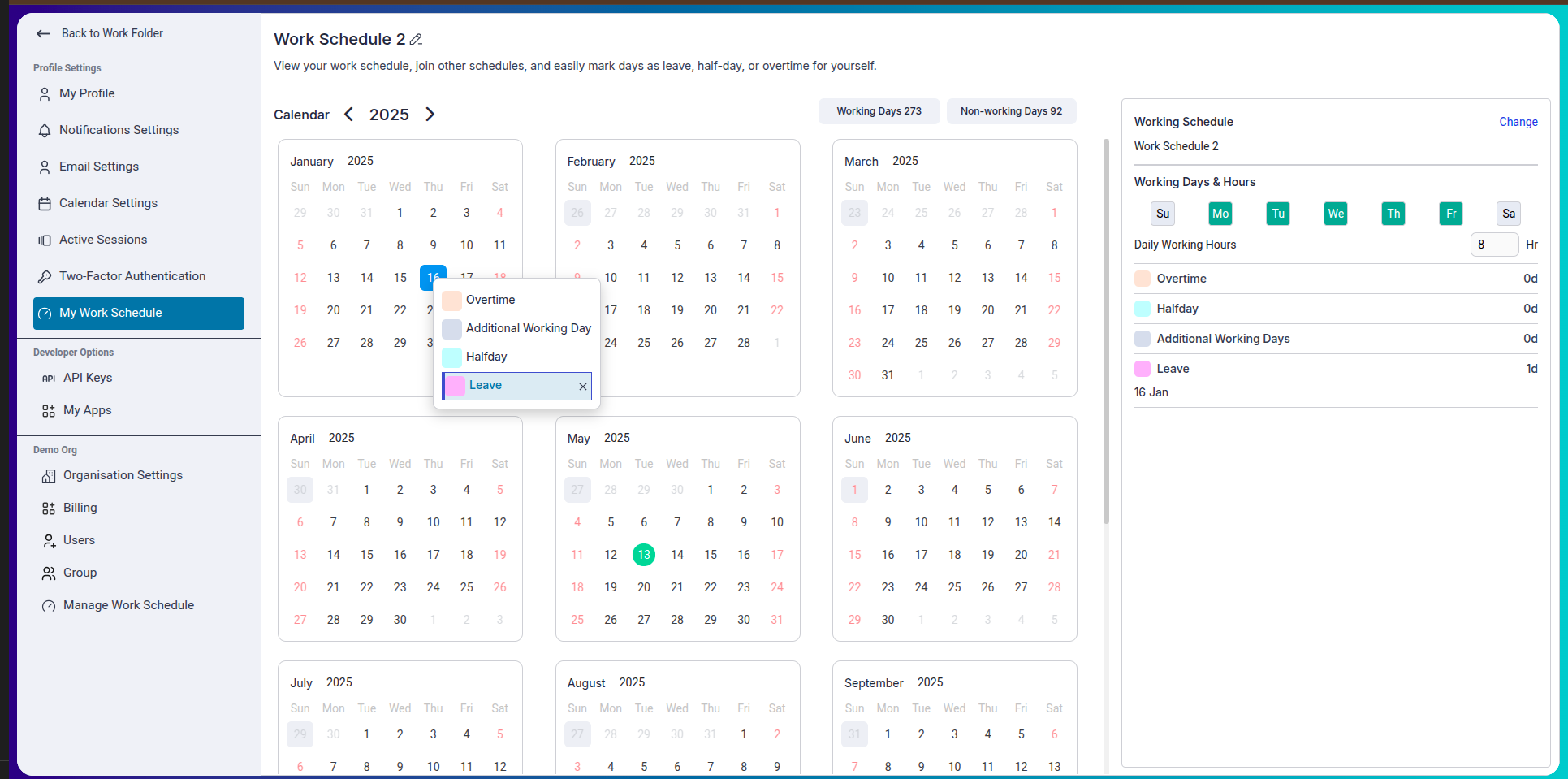Screen dimensions: 1568x779
Task: Select January 16 highlighted date
Action: [433, 278]
